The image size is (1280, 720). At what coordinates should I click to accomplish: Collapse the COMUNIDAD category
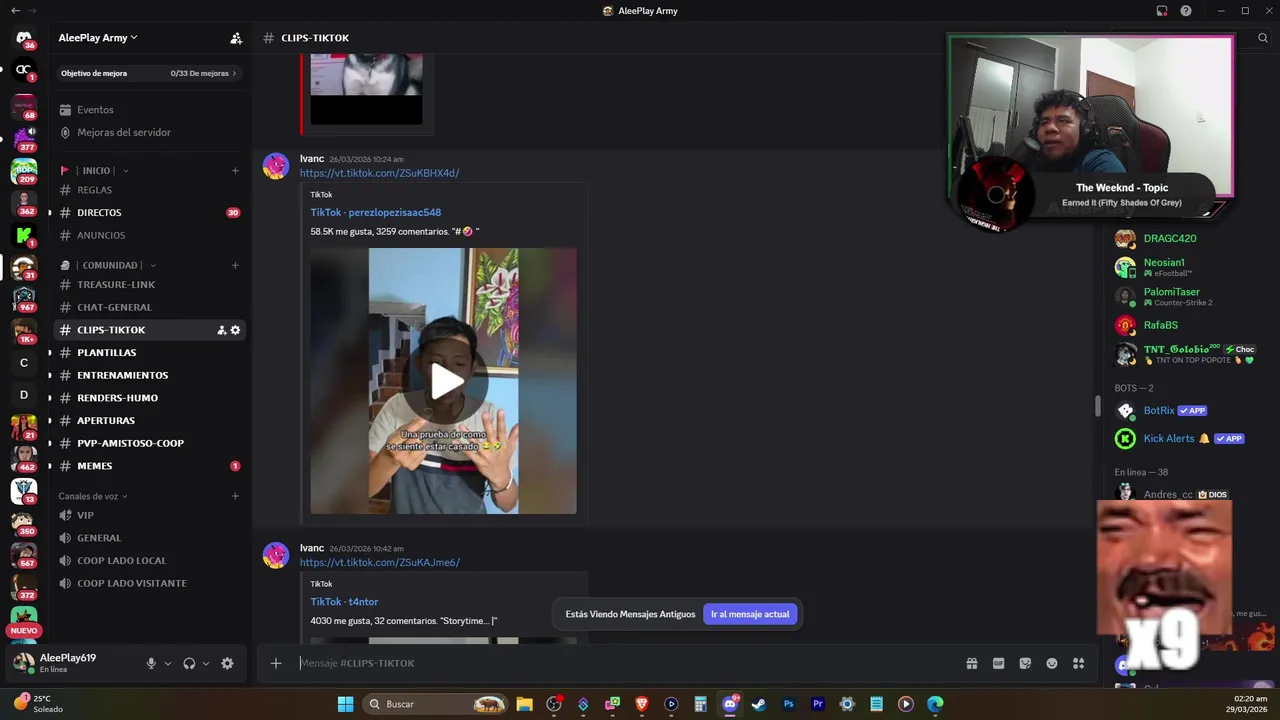click(110, 265)
